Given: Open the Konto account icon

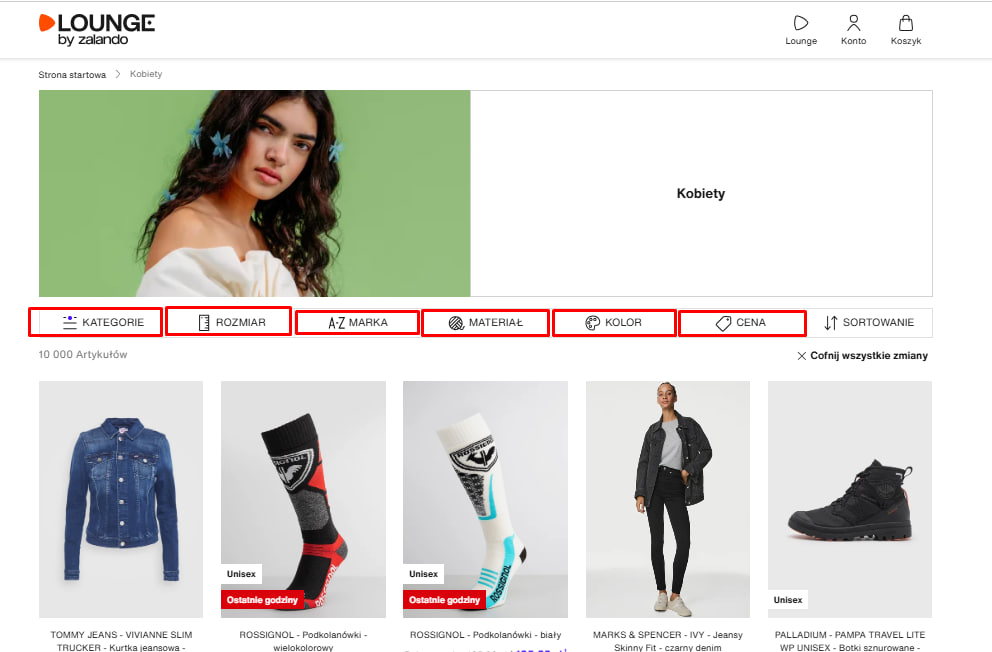Looking at the screenshot, I should pos(853,23).
